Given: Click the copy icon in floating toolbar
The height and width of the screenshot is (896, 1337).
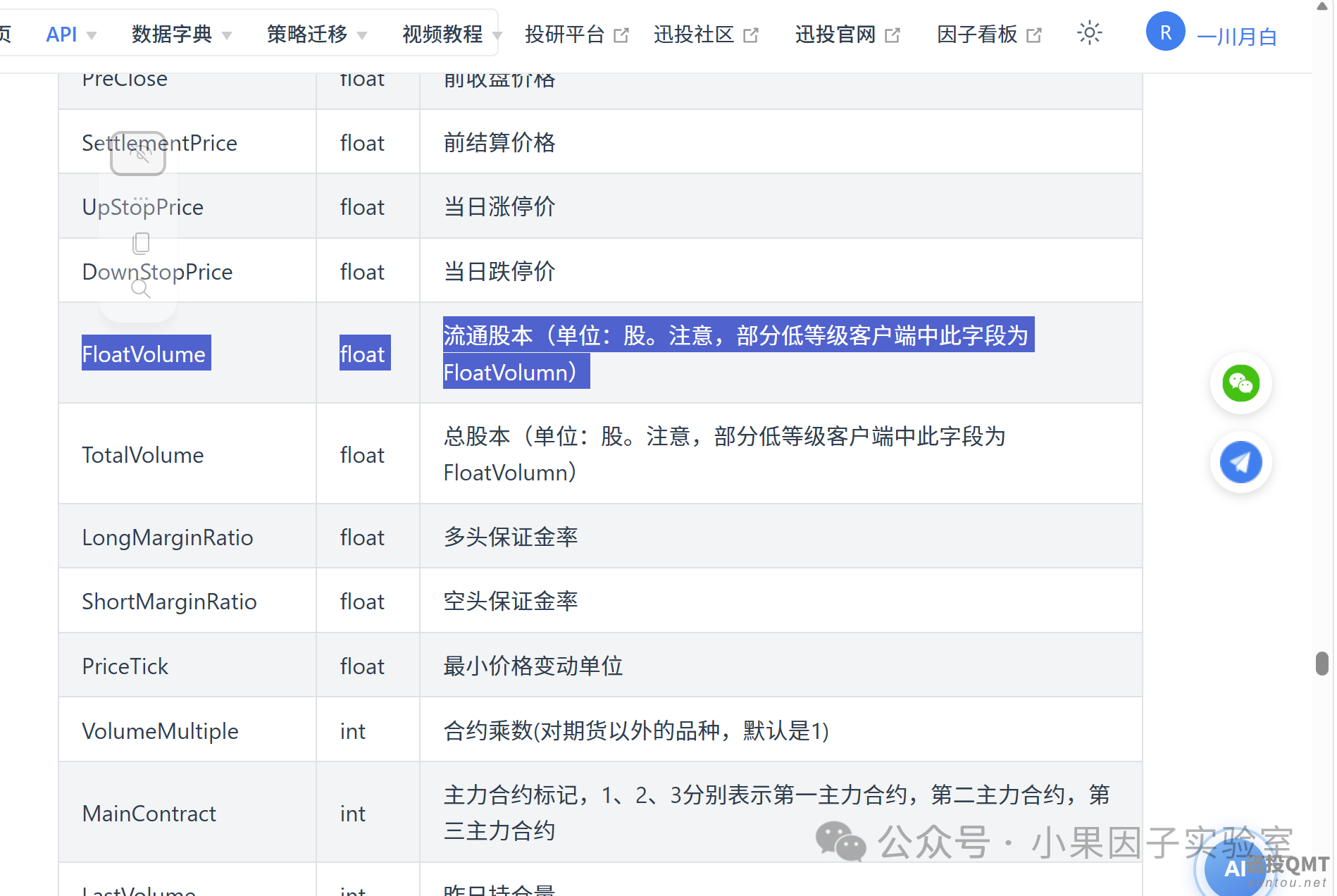Looking at the screenshot, I should (x=141, y=244).
